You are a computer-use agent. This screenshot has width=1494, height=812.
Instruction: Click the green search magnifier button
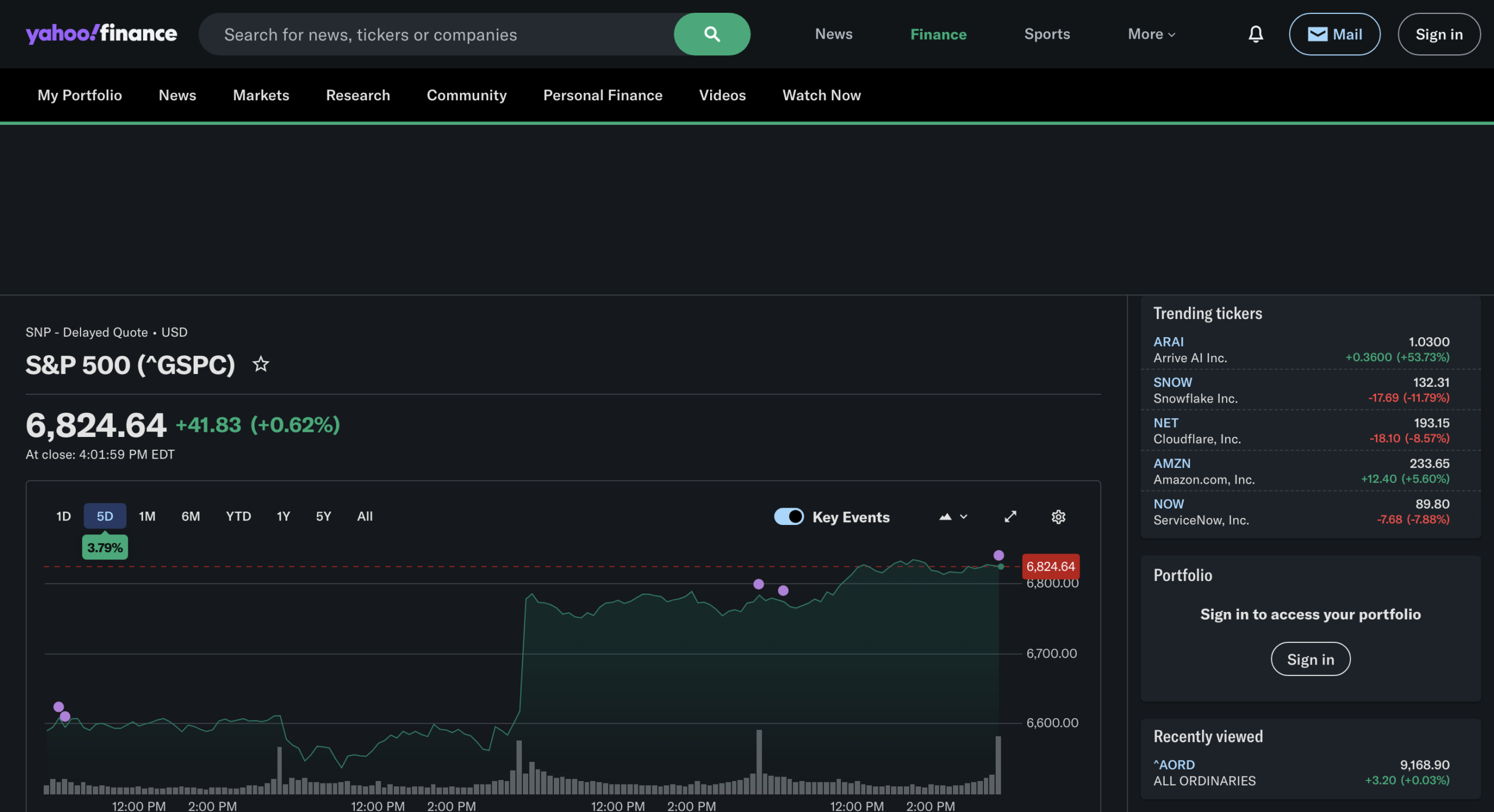pyautogui.click(x=711, y=34)
